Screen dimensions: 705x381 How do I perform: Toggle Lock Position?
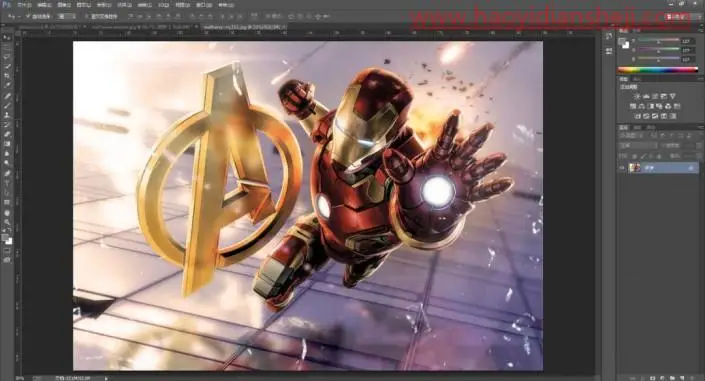point(651,156)
